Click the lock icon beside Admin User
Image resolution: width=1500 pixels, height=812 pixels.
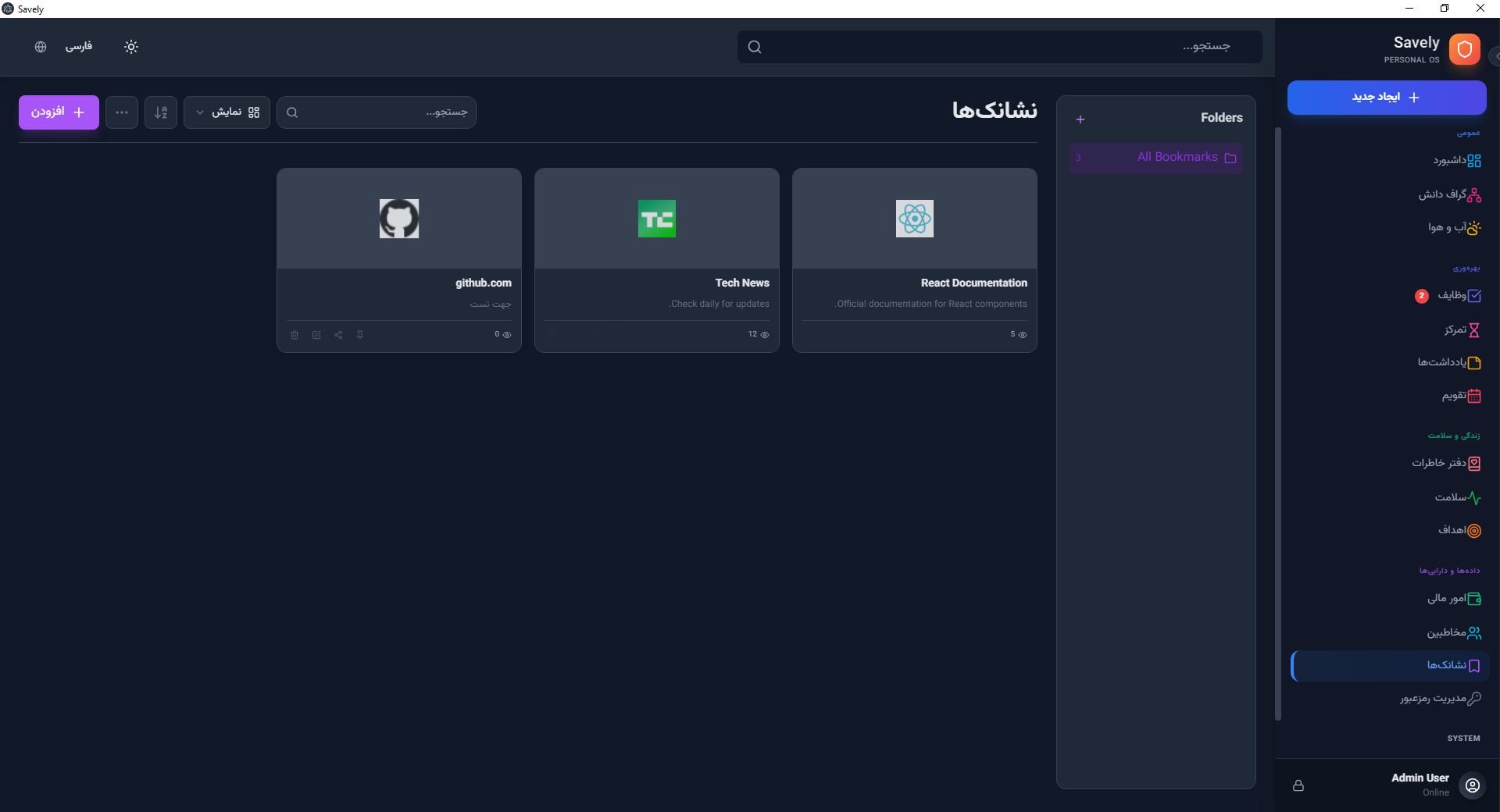click(1298, 785)
